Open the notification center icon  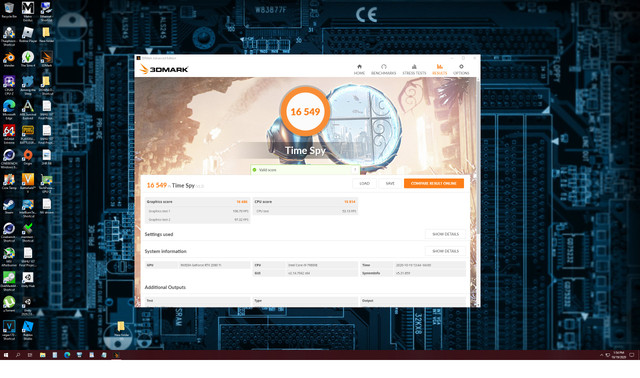(x=632, y=355)
